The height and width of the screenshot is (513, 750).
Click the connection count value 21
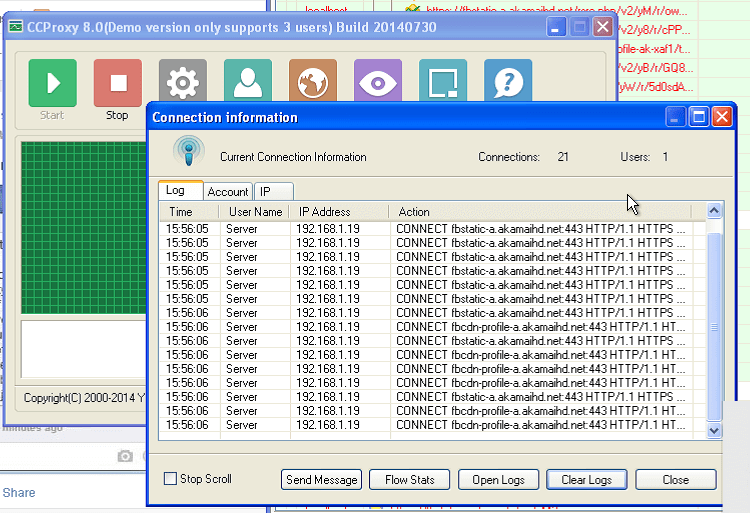[562, 157]
